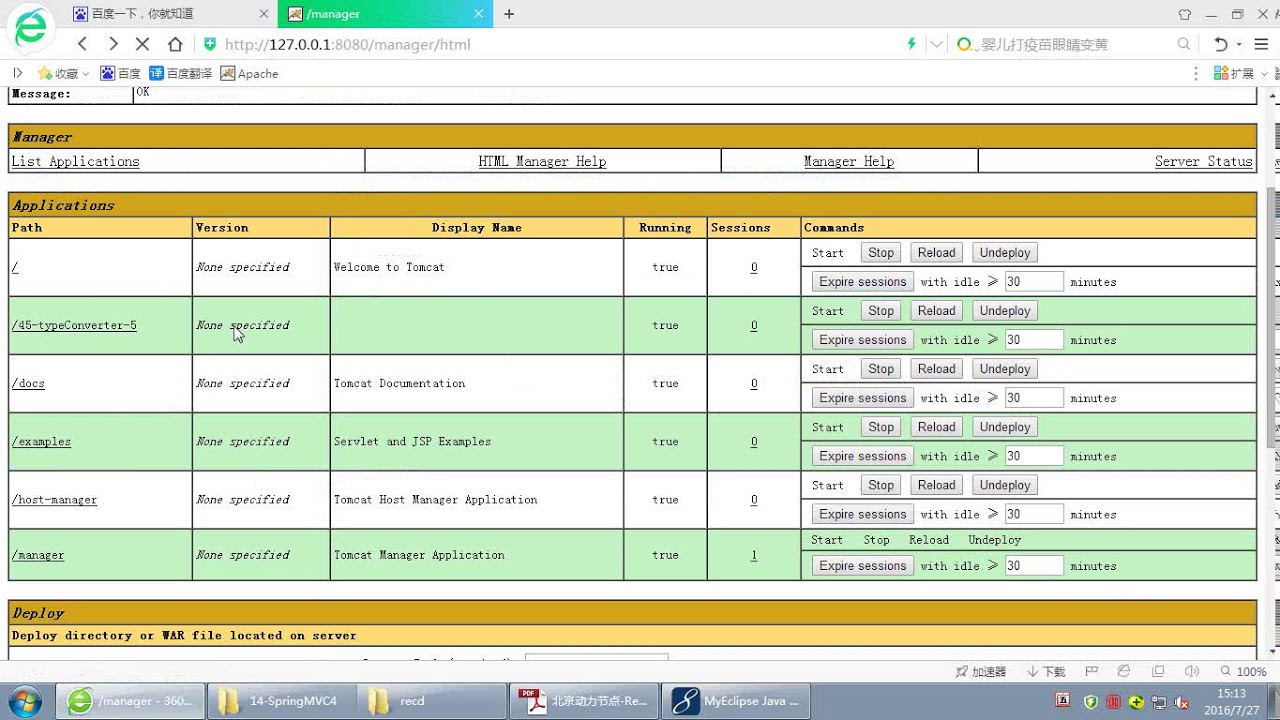The image size is (1280, 720).
Task: Open the 下载 downloads status bar item
Action: pyautogui.click(x=1046, y=672)
